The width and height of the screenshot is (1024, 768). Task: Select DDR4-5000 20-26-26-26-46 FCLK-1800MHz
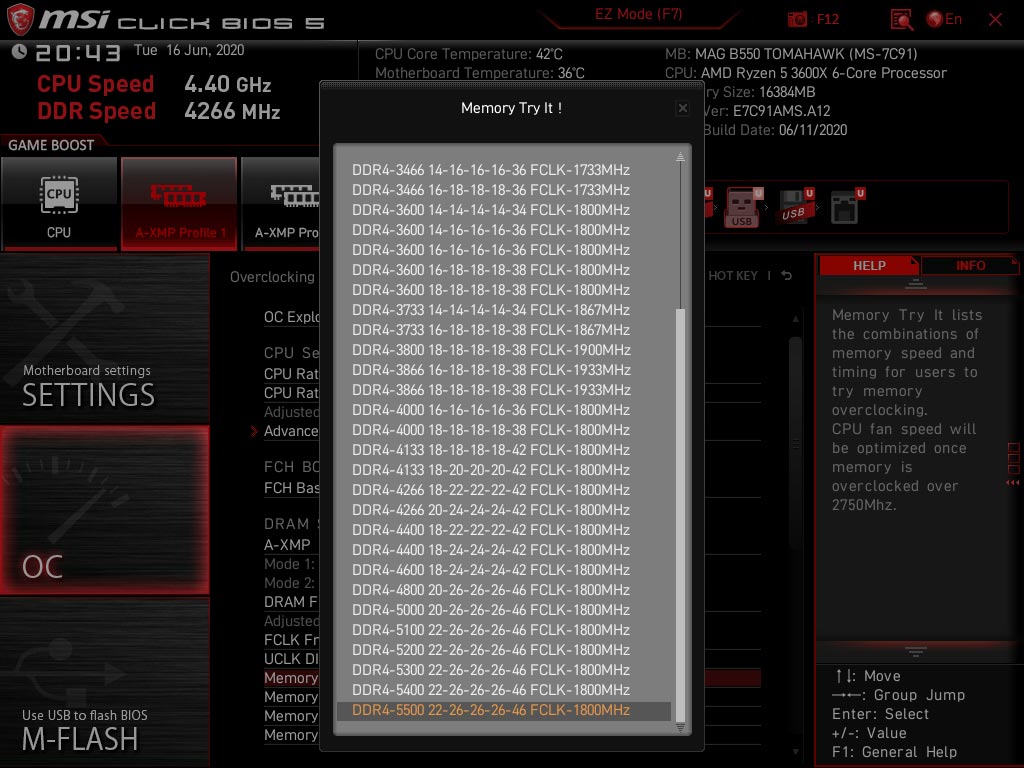pyautogui.click(x=490, y=610)
